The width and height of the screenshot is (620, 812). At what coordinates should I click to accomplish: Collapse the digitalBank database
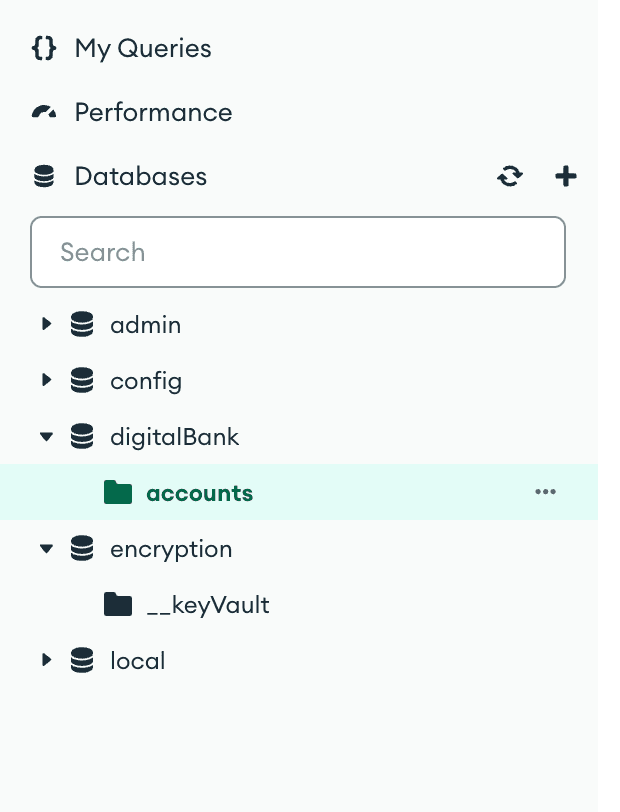[x=46, y=437]
